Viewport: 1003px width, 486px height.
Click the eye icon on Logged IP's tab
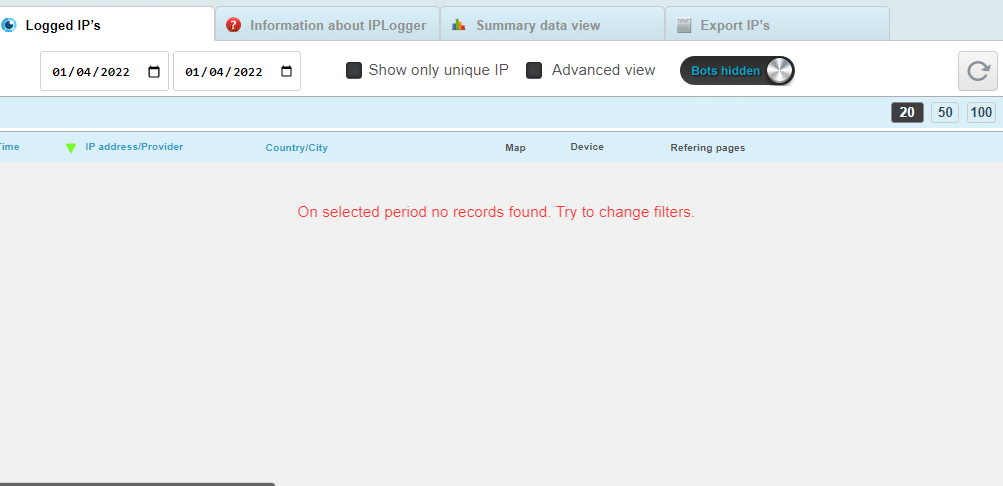[x=8, y=25]
